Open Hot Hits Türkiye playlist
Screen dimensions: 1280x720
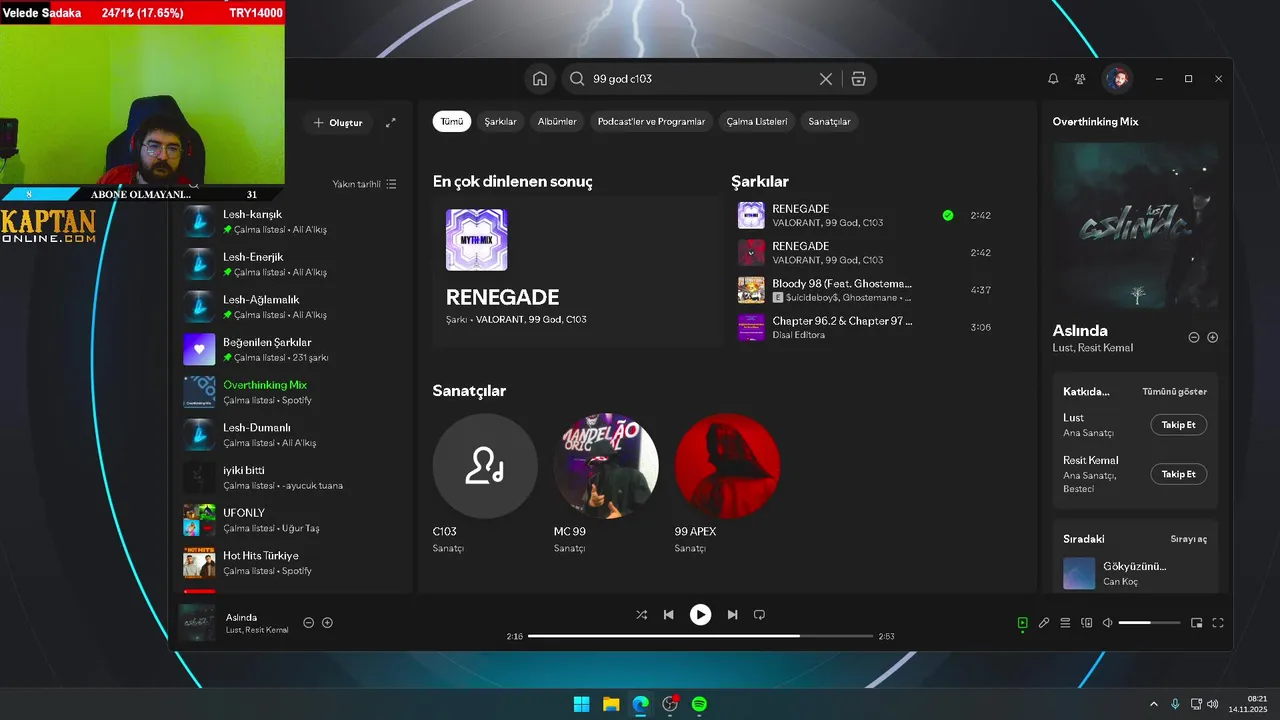[x=292, y=563]
